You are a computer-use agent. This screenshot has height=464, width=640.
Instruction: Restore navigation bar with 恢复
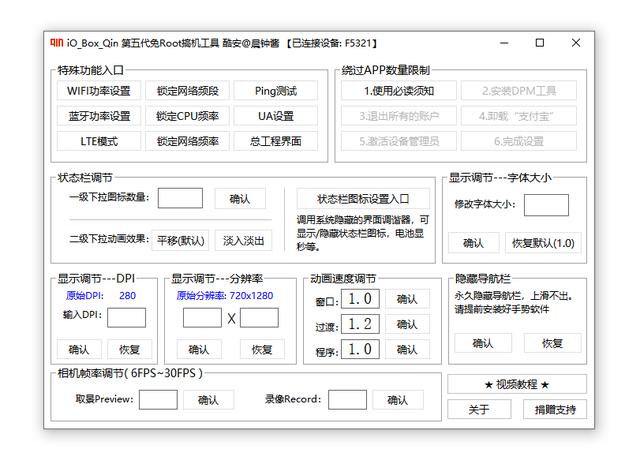(x=553, y=343)
